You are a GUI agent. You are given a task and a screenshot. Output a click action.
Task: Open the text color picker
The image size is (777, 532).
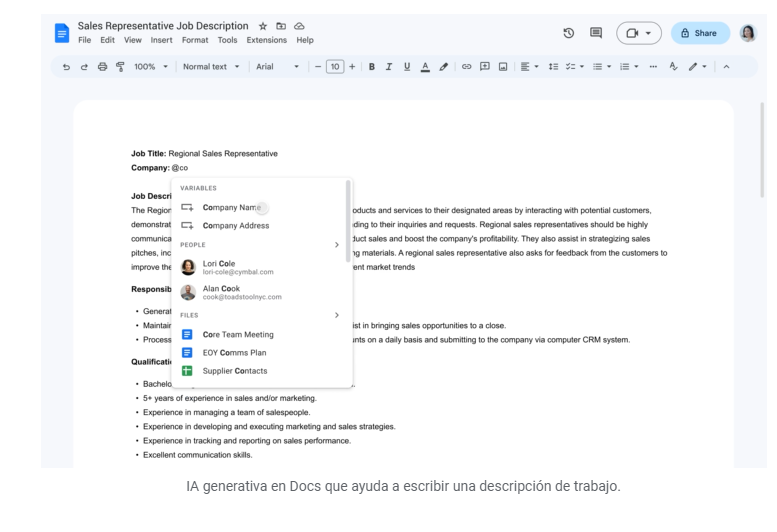[425, 67]
